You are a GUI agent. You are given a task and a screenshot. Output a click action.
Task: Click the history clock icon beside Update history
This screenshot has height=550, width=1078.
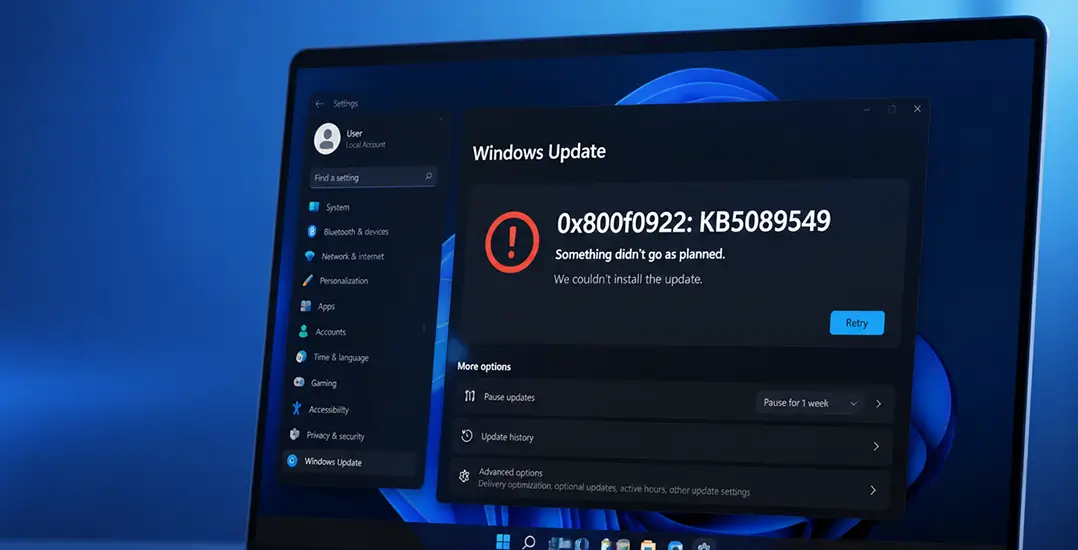pos(467,436)
